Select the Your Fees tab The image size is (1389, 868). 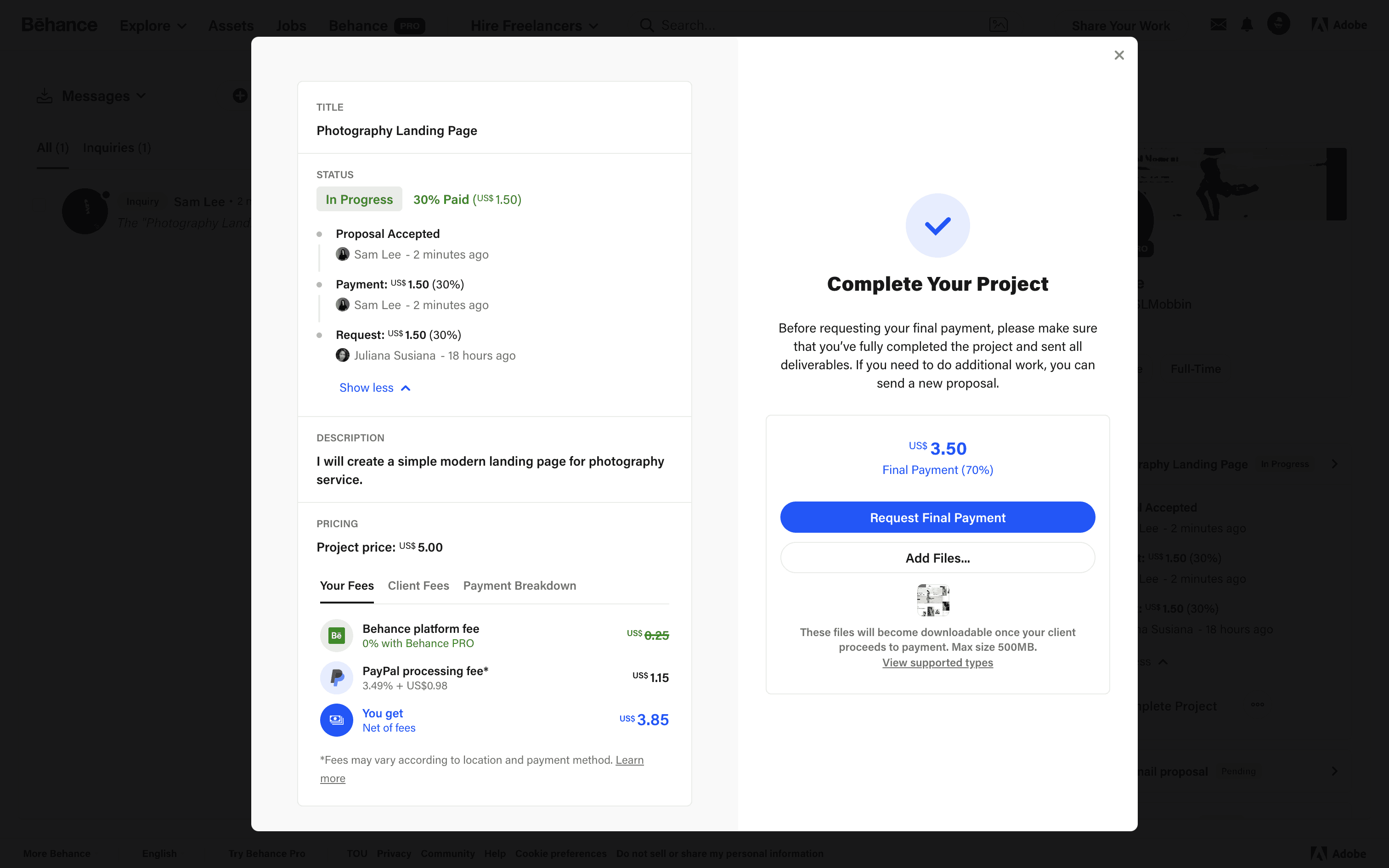[347, 586]
